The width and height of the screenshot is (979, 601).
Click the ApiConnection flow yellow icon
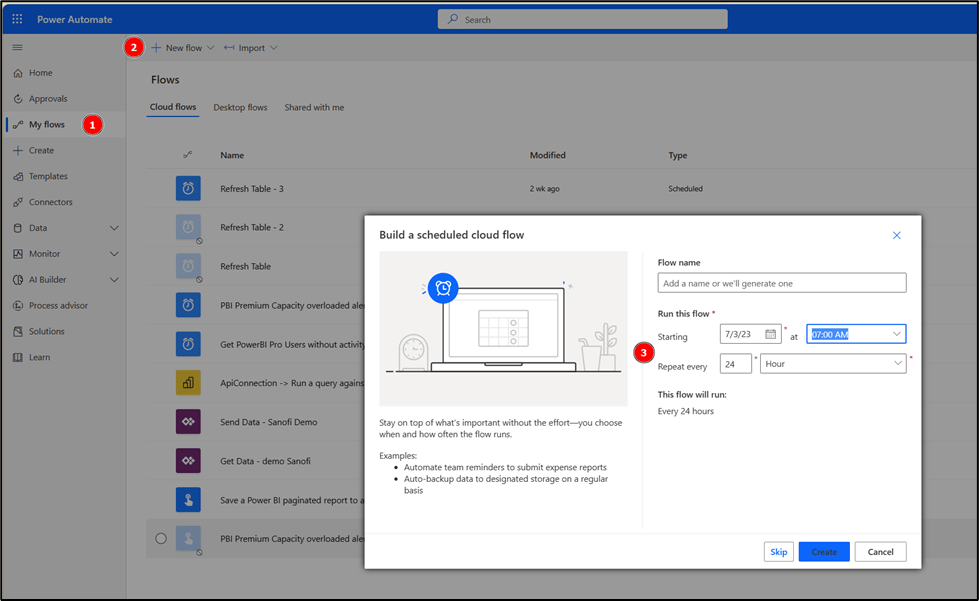(x=188, y=382)
